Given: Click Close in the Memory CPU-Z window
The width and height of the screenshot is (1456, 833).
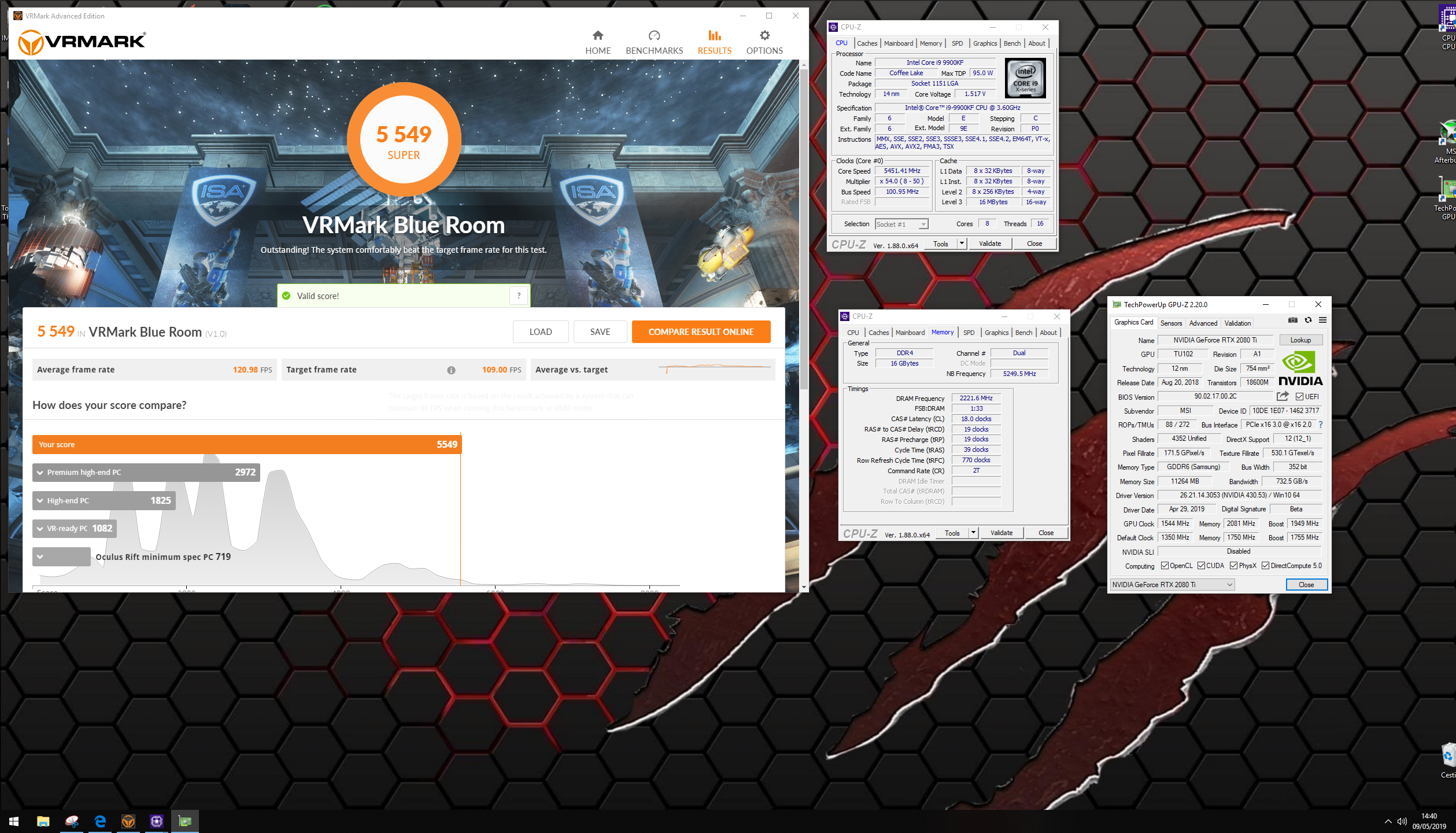Looking at the screenshot, I should click(x=1046, y=533).
